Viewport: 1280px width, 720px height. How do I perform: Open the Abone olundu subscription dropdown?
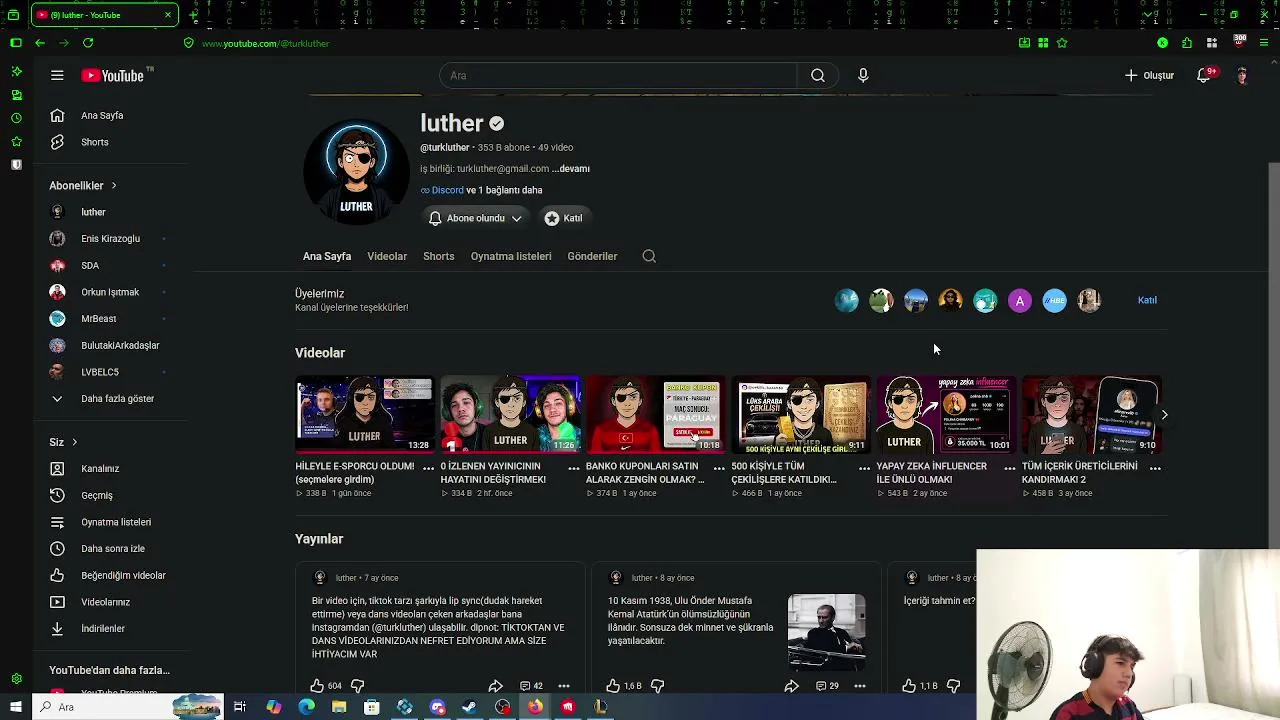[x=476, y=218]
